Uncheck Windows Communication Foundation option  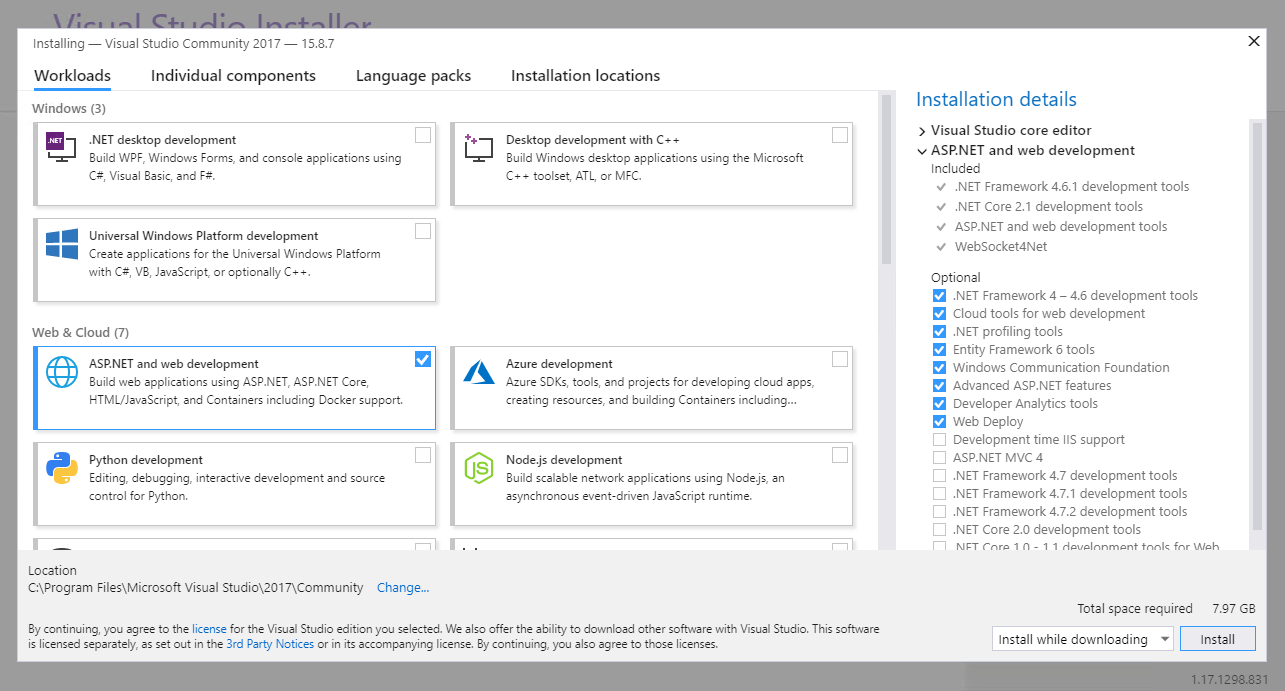pyautogui.click(x=939, y=368)
